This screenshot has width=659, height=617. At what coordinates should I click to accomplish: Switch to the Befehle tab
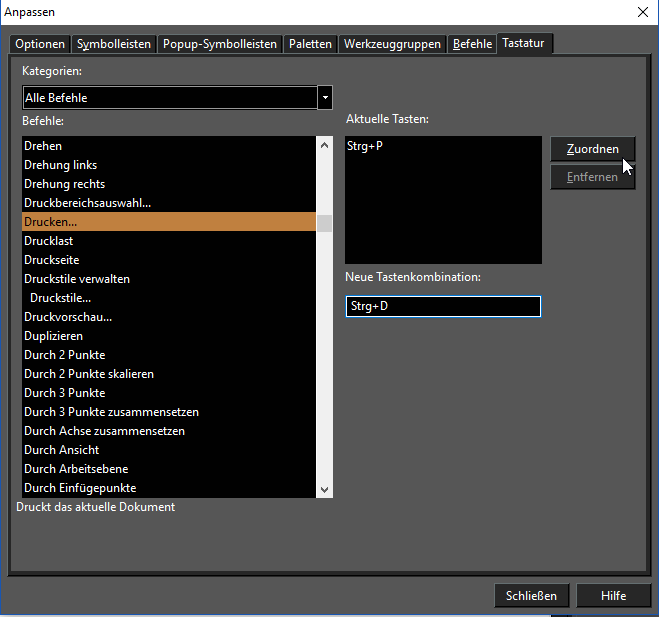tap(472, 44)
